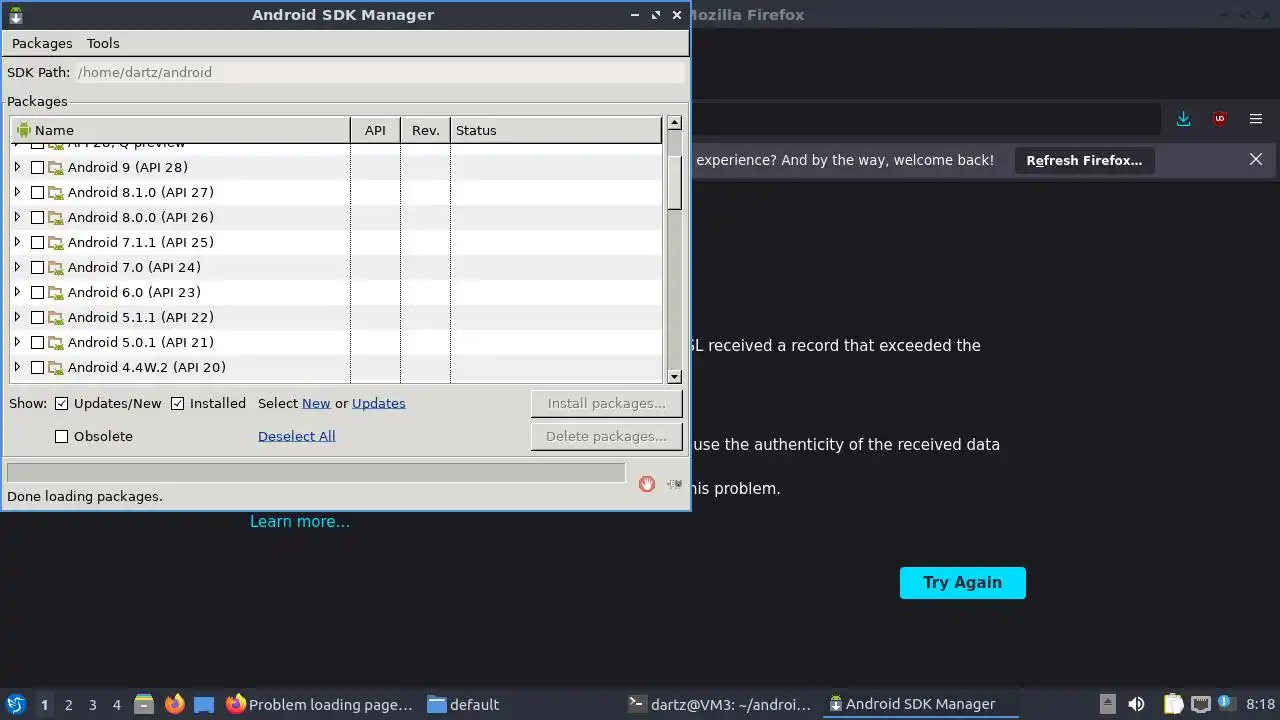Expand the Android 5.0.1 (API 21) node
The height and width of the screenshot is (720, 1280).
point(17,342)
